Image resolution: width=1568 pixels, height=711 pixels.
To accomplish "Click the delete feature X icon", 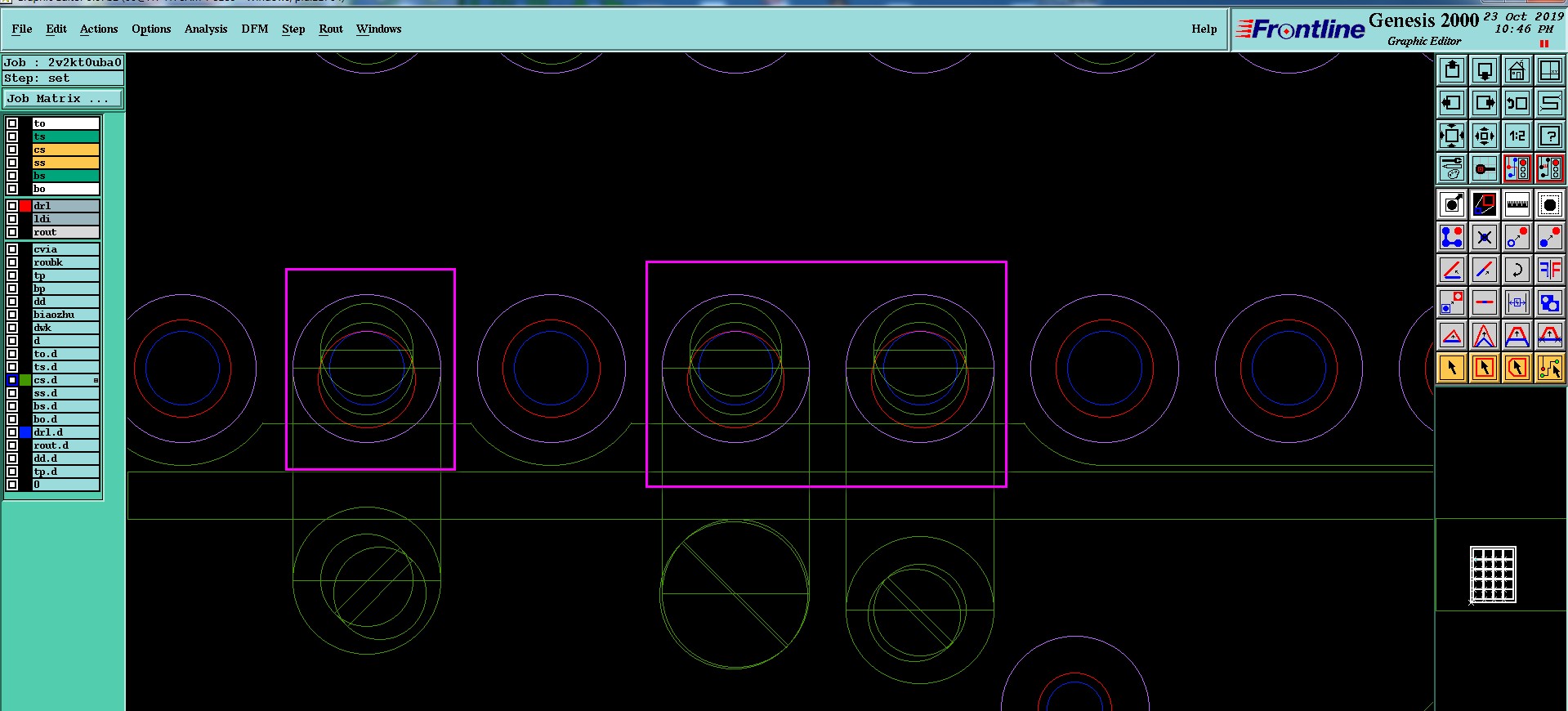I will [1485, 237].
